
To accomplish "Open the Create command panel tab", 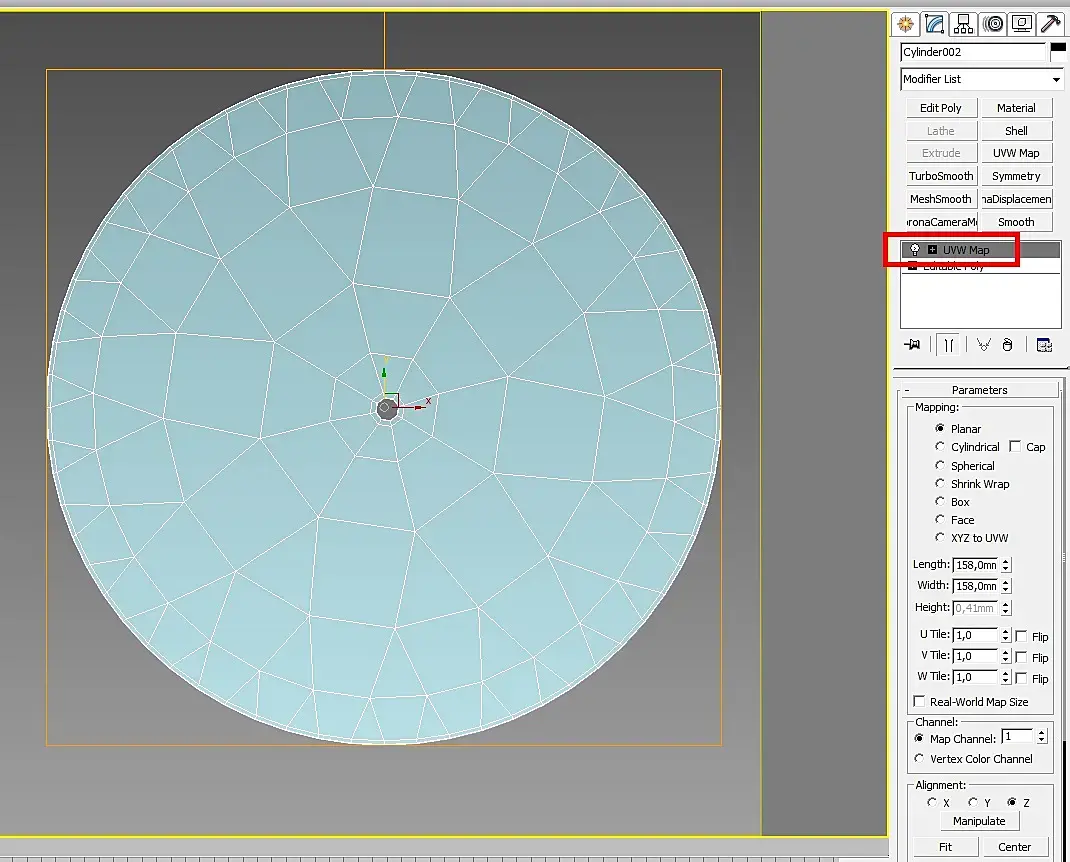I will click(x=905, y=24).
